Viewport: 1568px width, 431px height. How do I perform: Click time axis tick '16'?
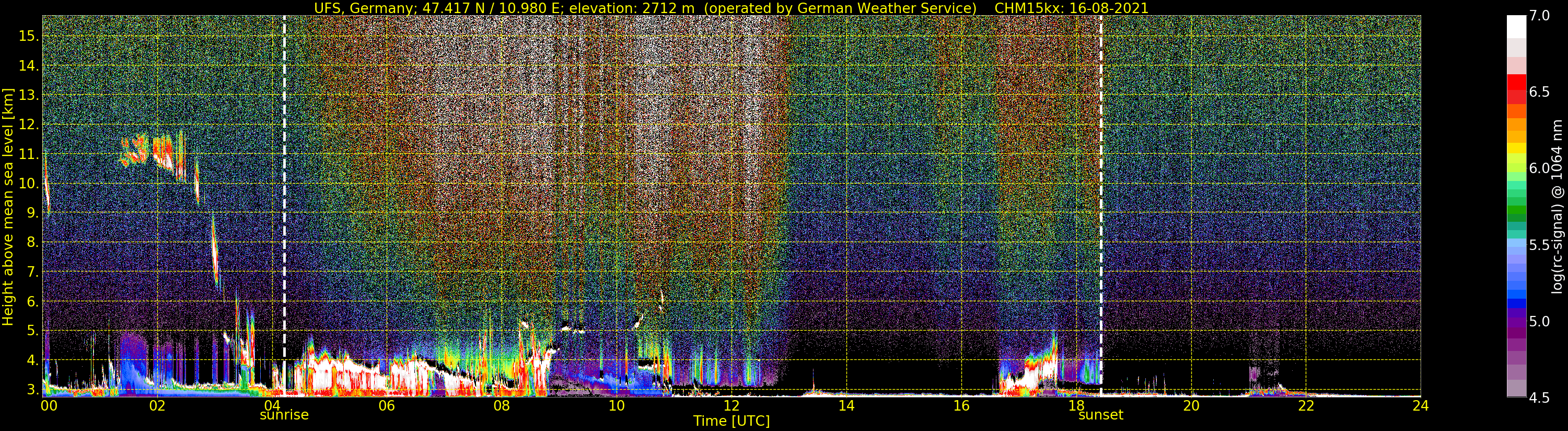point(961,405)
